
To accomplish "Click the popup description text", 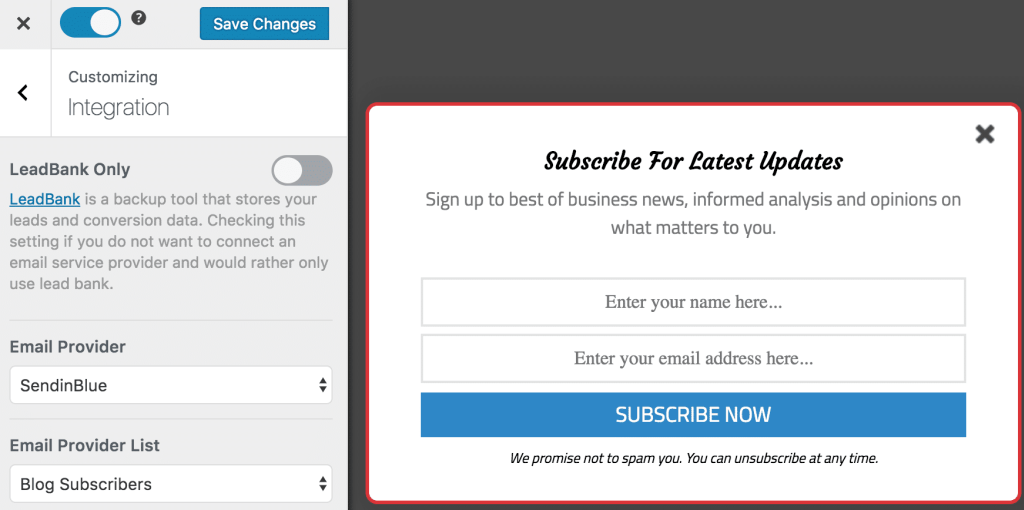I will (x=693, y=213).
